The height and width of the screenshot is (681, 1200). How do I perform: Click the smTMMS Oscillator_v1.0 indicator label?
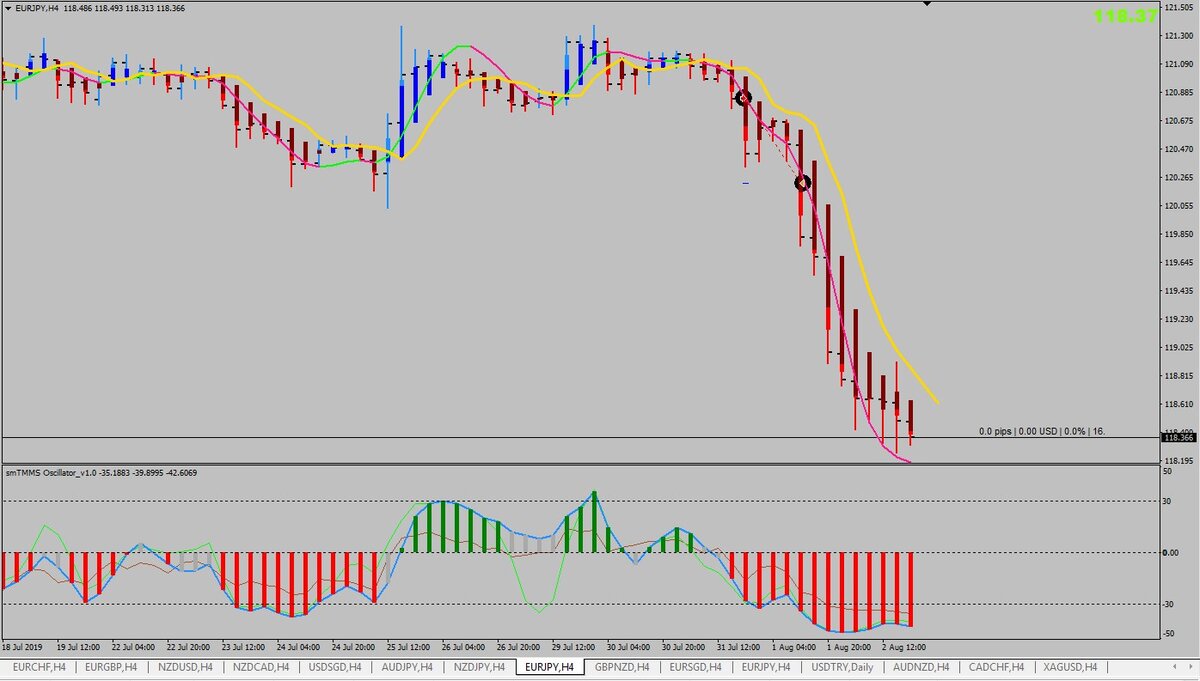tap(101, 472)
